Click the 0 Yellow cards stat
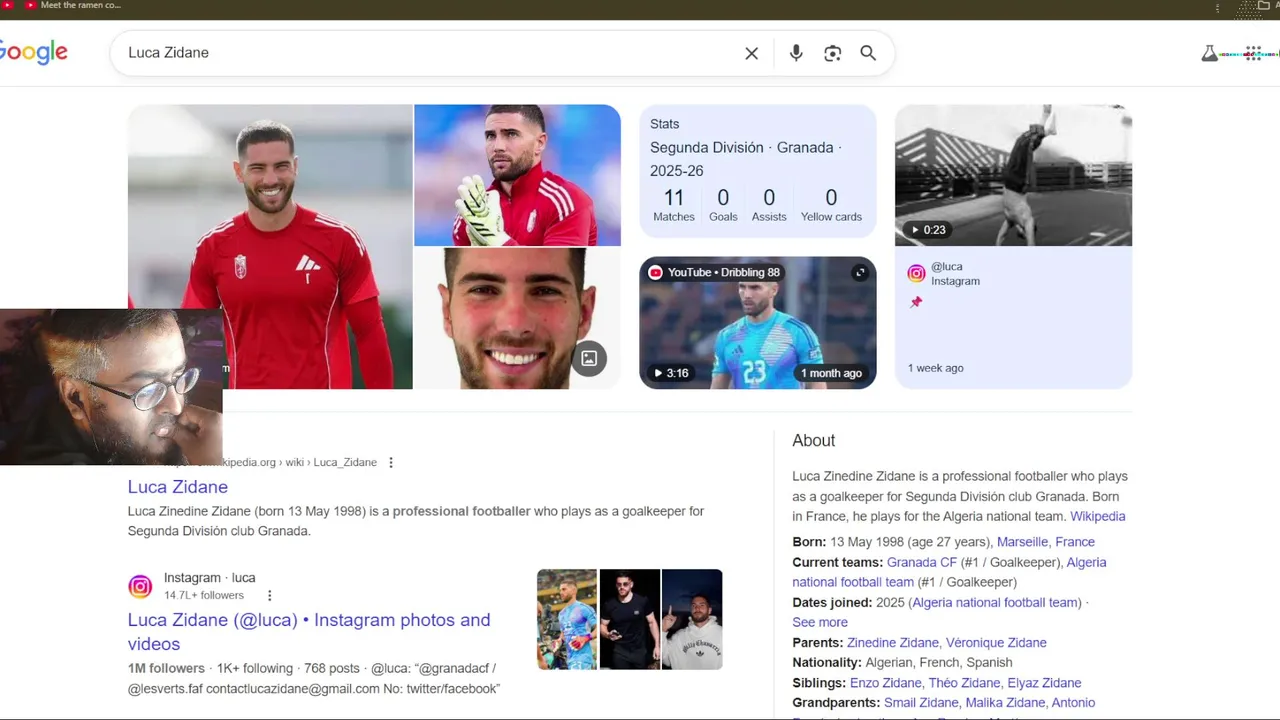Screen dimensions: 1280x720 [831, 204]
